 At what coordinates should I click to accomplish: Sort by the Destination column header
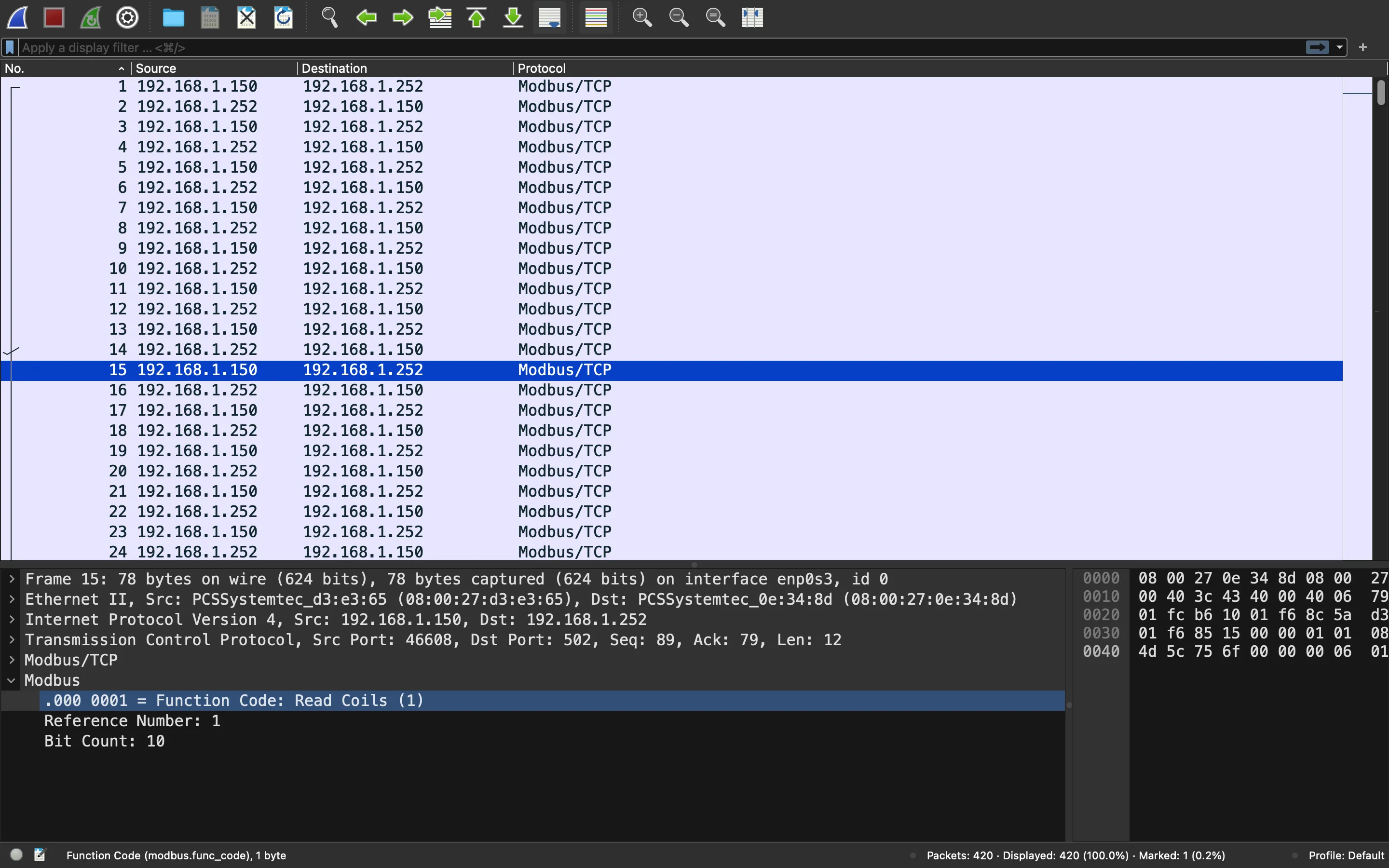pyautogui.click(x=405, y=68)
